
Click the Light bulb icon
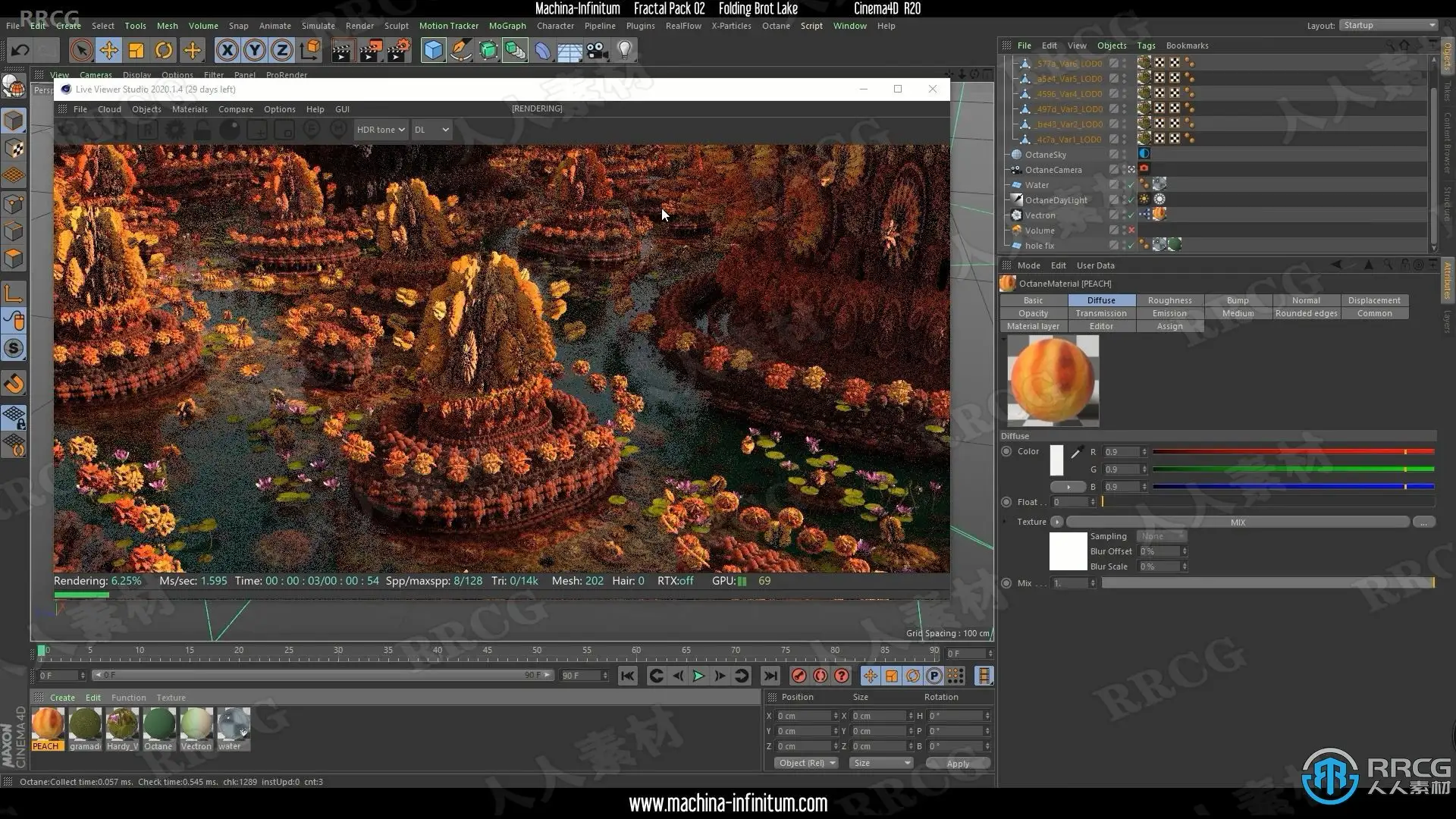(x=624, y=51)
